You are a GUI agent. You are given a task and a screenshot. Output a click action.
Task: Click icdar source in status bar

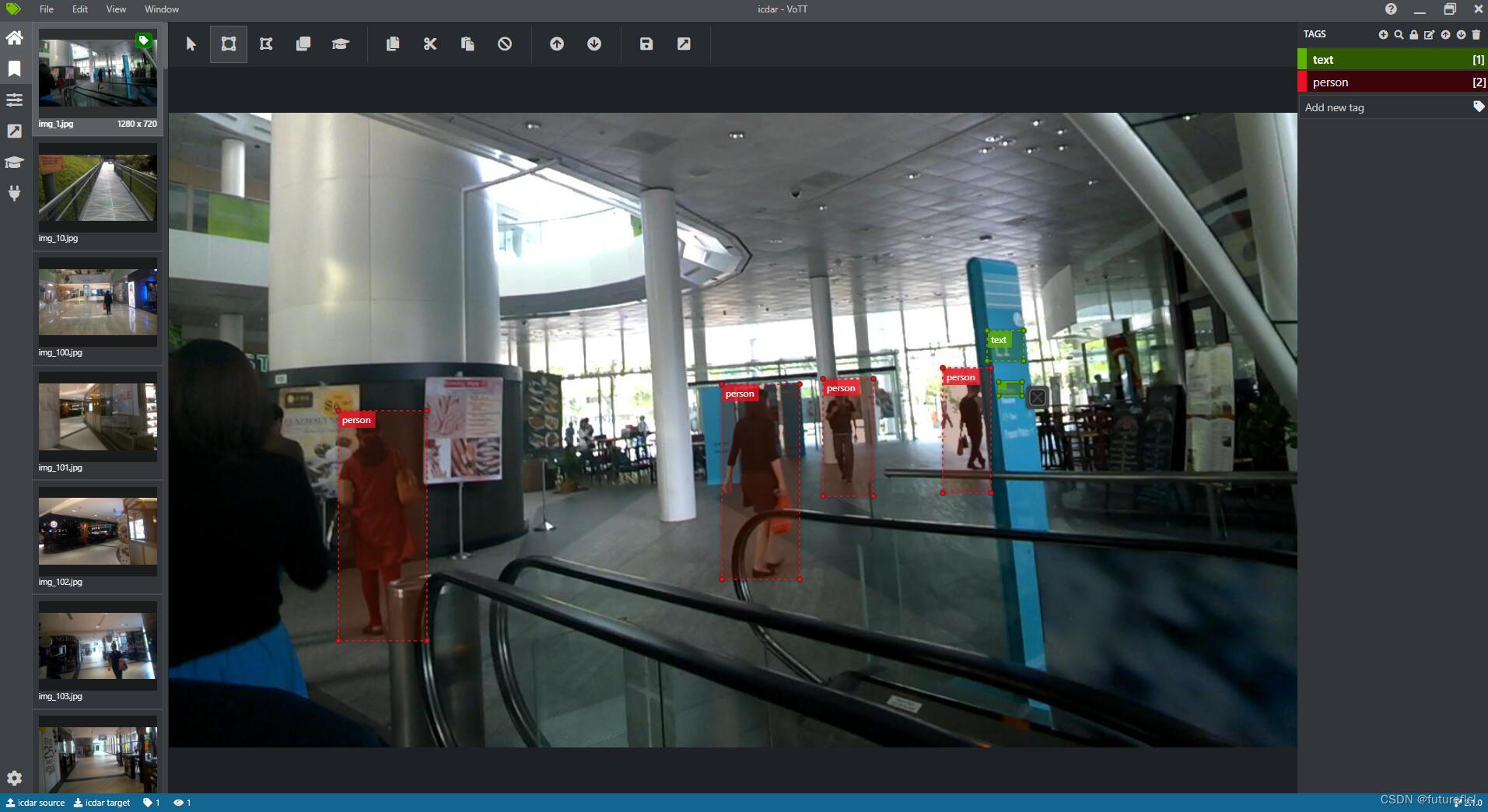coord(36,803)
